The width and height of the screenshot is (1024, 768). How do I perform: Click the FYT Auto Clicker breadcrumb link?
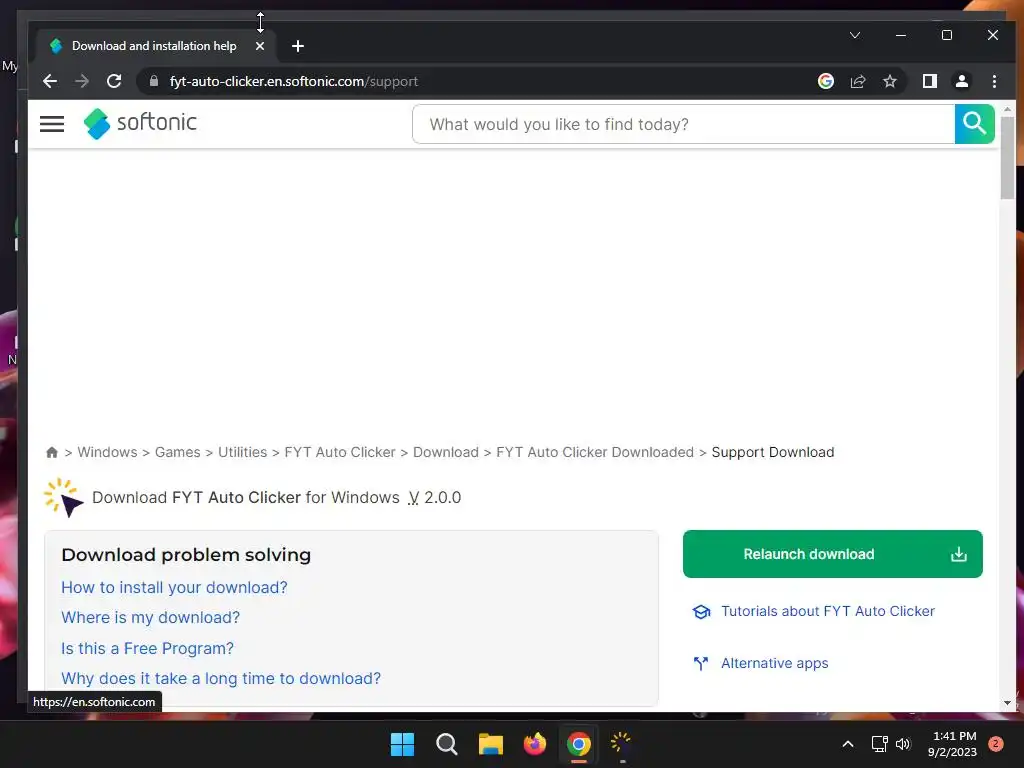(x=340, y=452)
